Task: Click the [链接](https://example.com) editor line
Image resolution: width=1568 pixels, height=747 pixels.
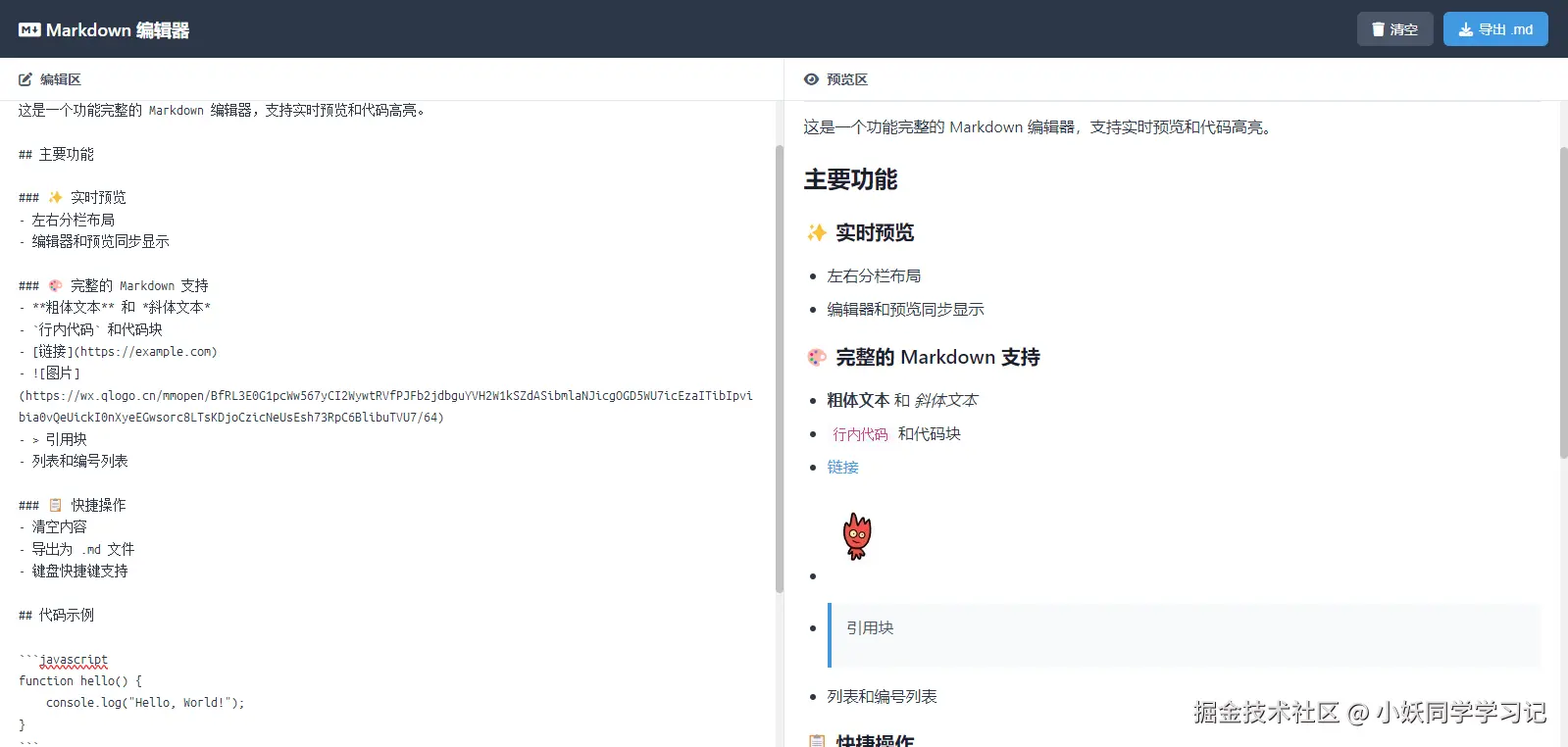Action: [x=118, y=351]
